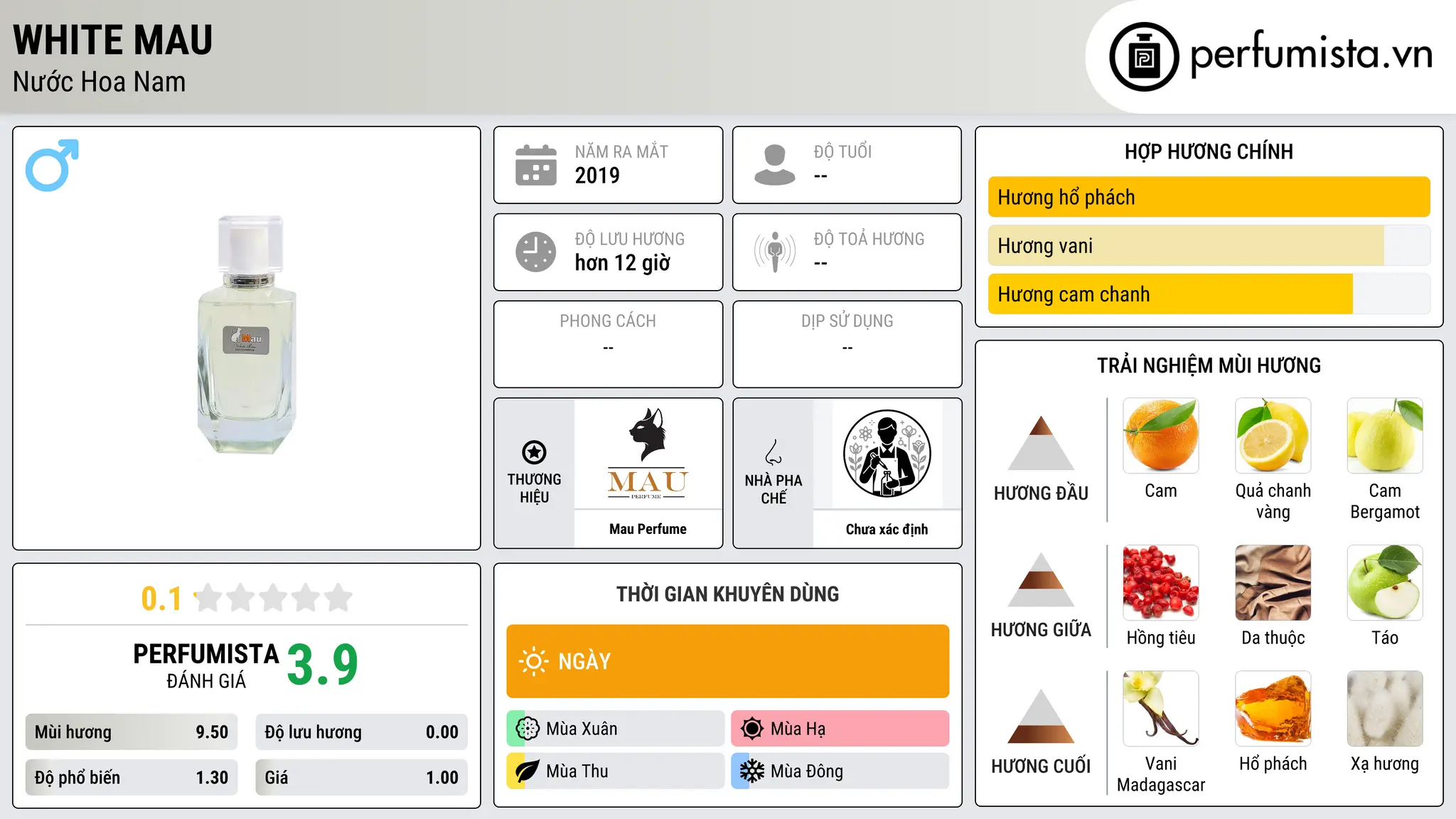Click the green 3.9 Perfumista score
This screenshot has height=819, width=1456.
tap(322, 665)
